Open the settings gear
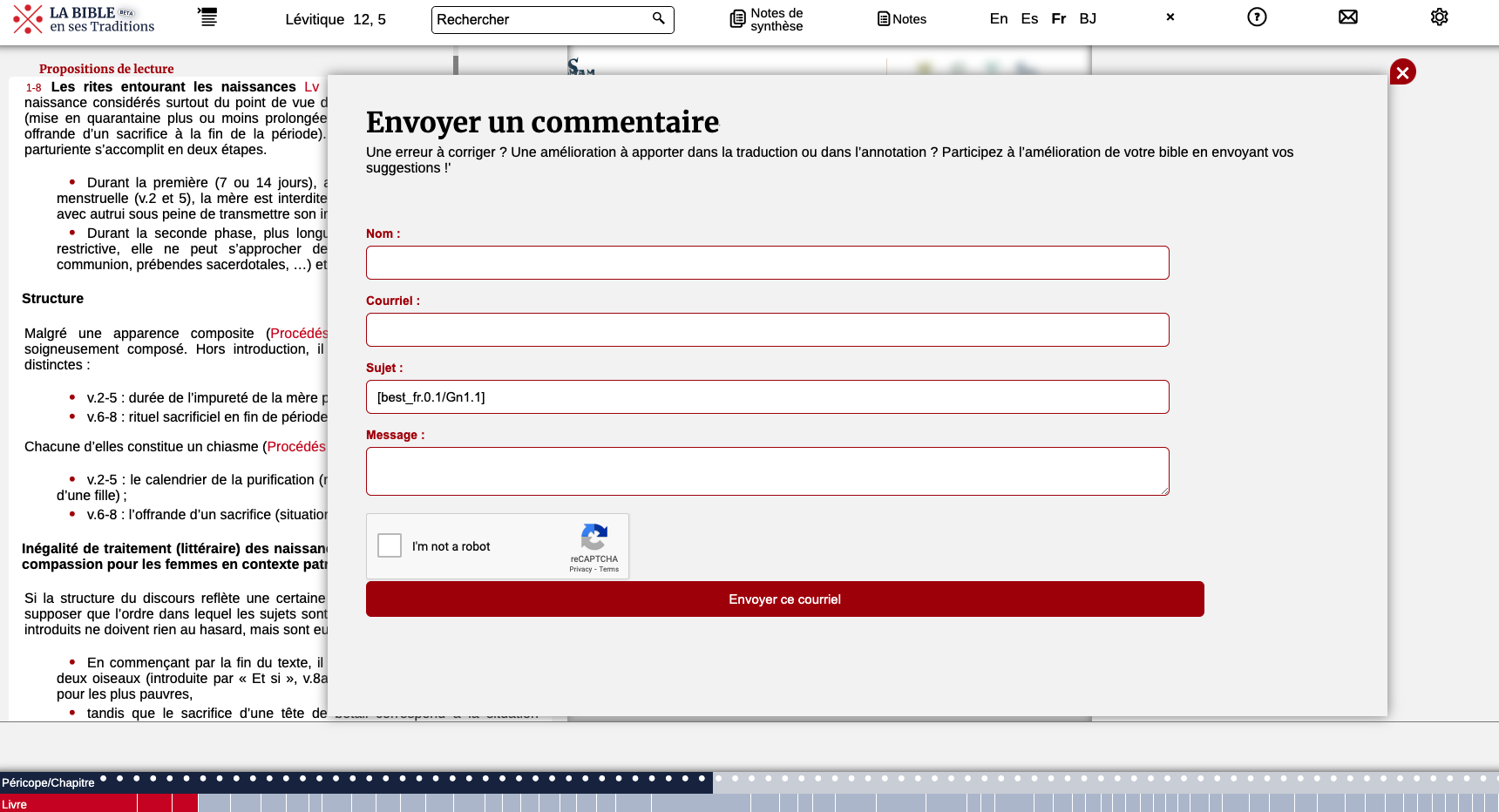Screen dimensions: 1499x812 click(1440, 17)
